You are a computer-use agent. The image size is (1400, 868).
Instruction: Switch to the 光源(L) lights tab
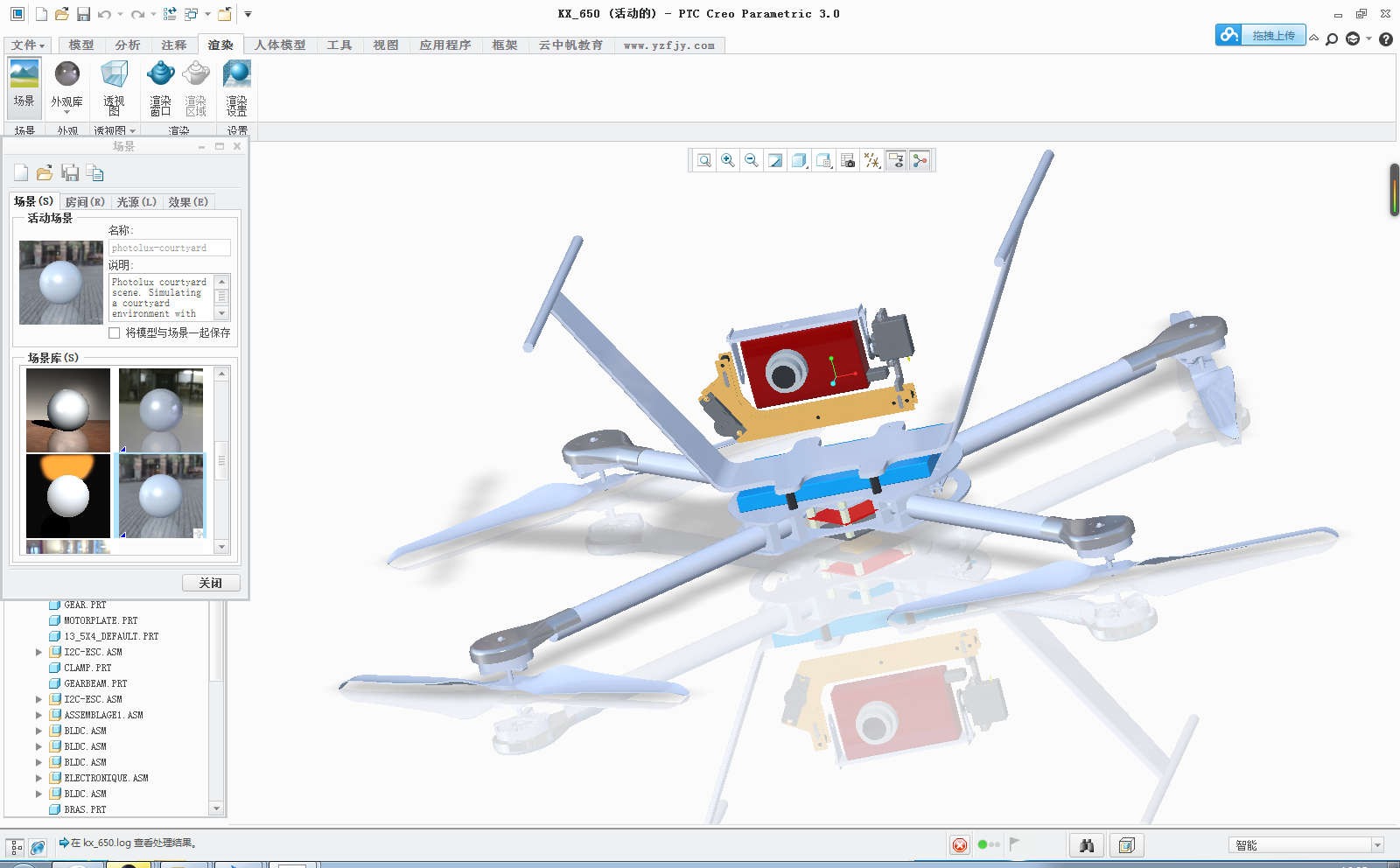point(135,201)
